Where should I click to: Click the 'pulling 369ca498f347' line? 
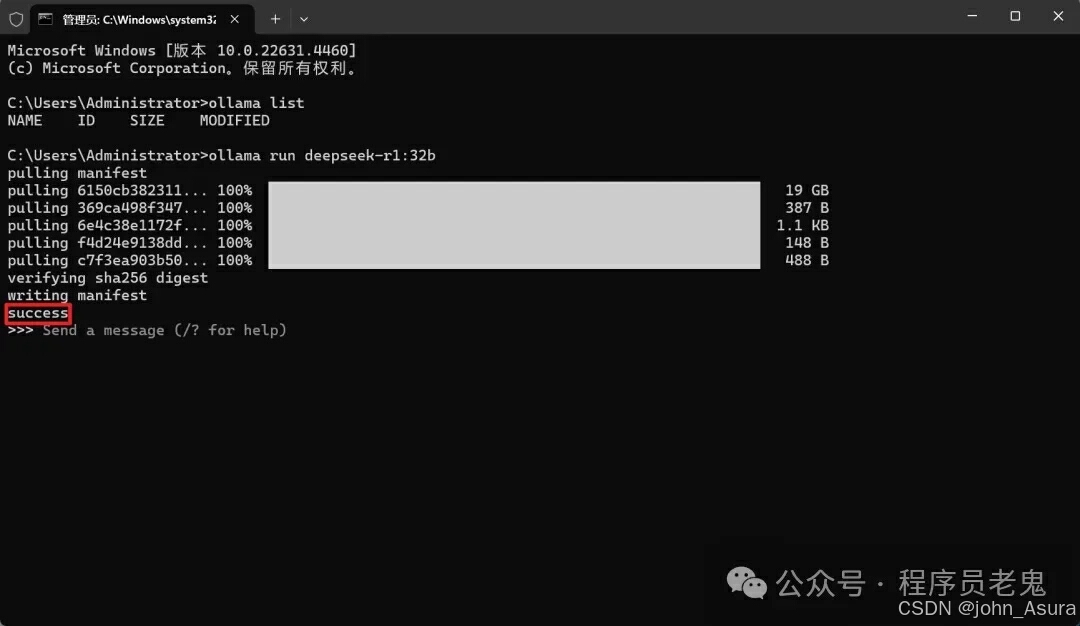click(x=129, y=208)
